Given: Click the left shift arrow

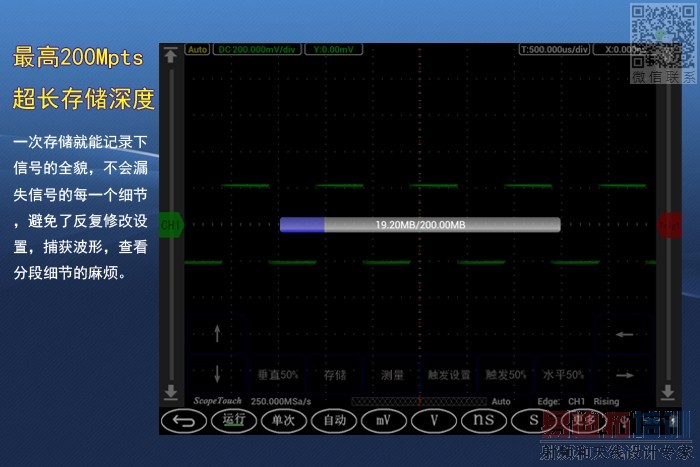Looking at the screenshot, I should tap(624, 334).
